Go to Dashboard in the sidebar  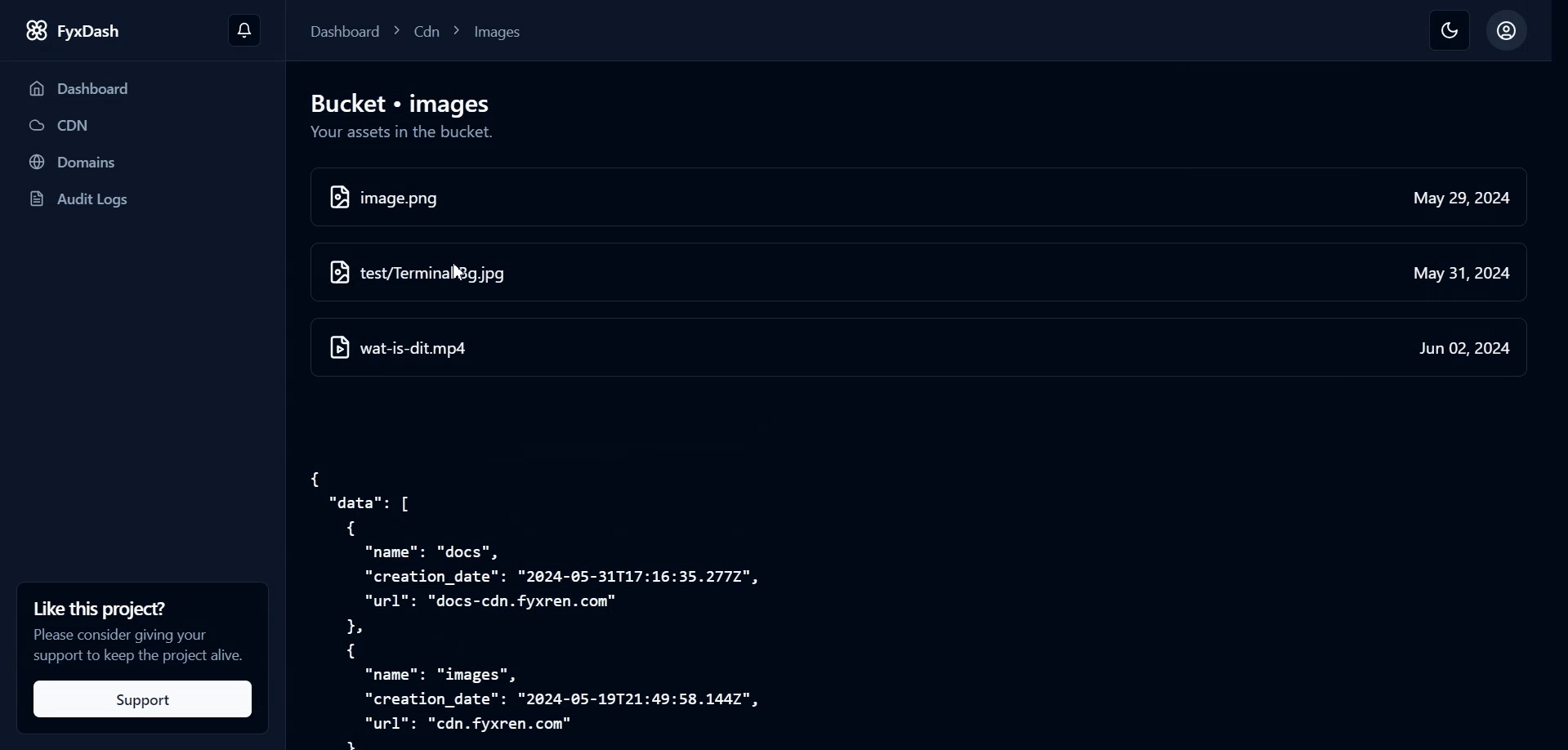(93, 89)
